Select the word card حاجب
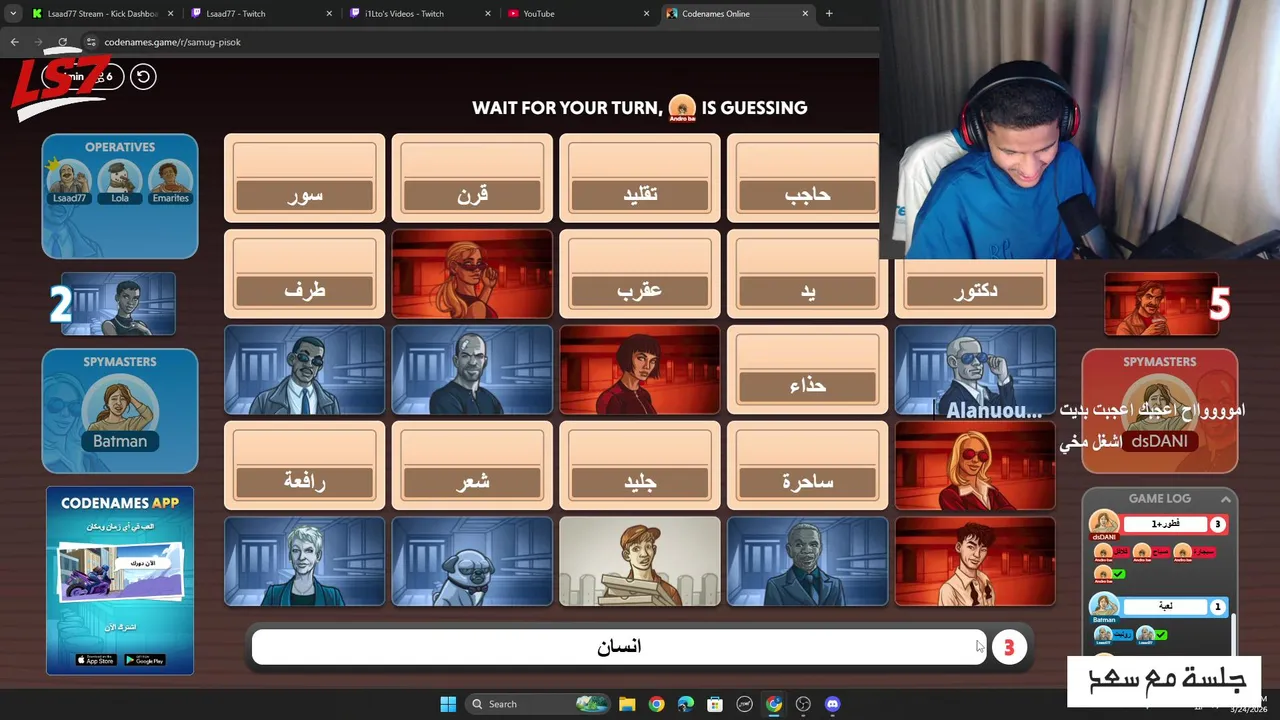 (804, 178)
